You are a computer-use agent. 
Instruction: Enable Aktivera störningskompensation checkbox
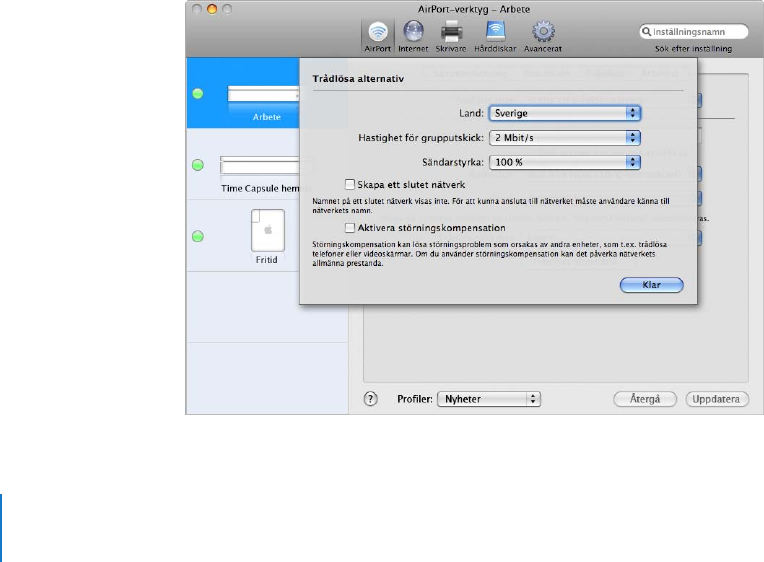(349, 228)
